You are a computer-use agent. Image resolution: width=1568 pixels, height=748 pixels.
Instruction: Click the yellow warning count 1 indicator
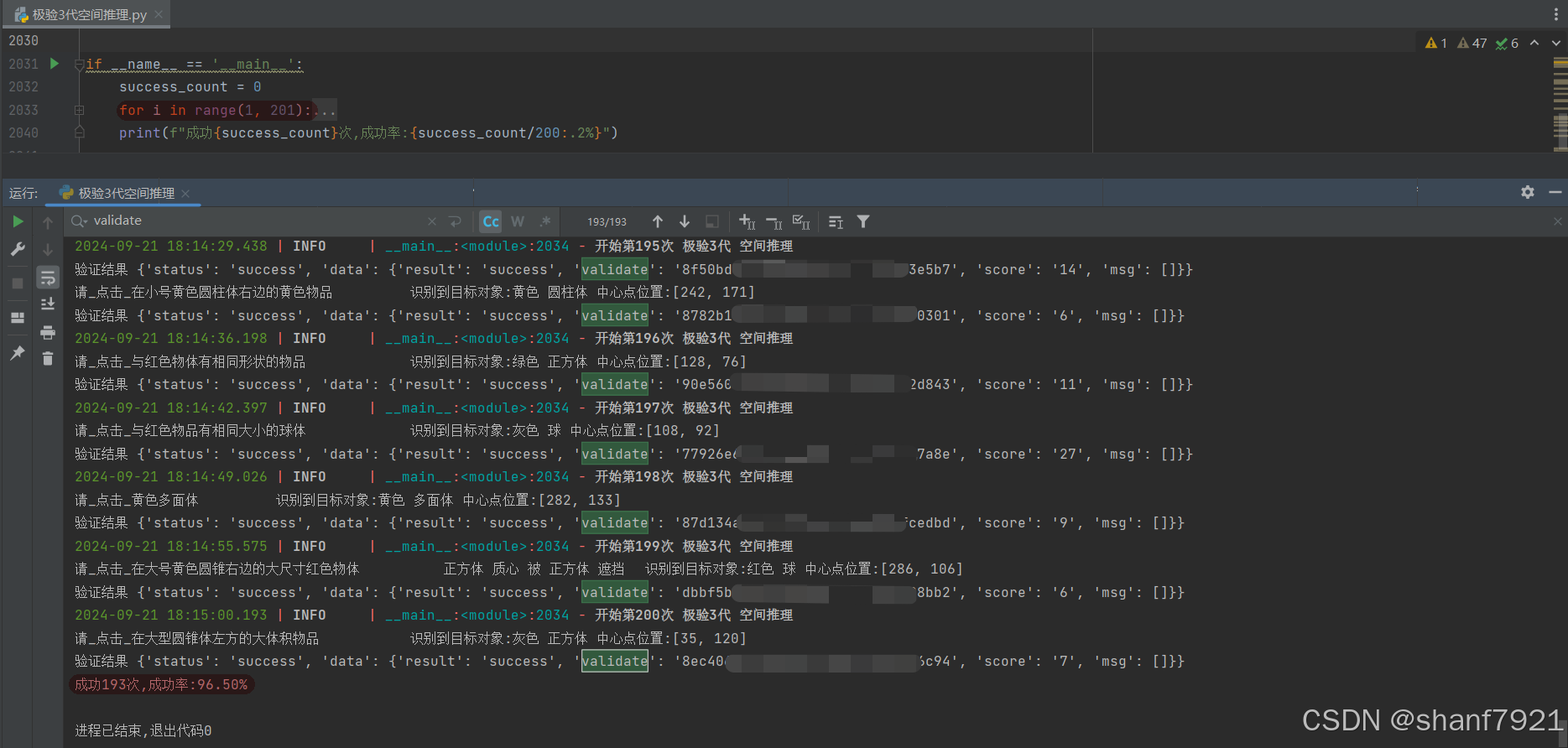1436,43
